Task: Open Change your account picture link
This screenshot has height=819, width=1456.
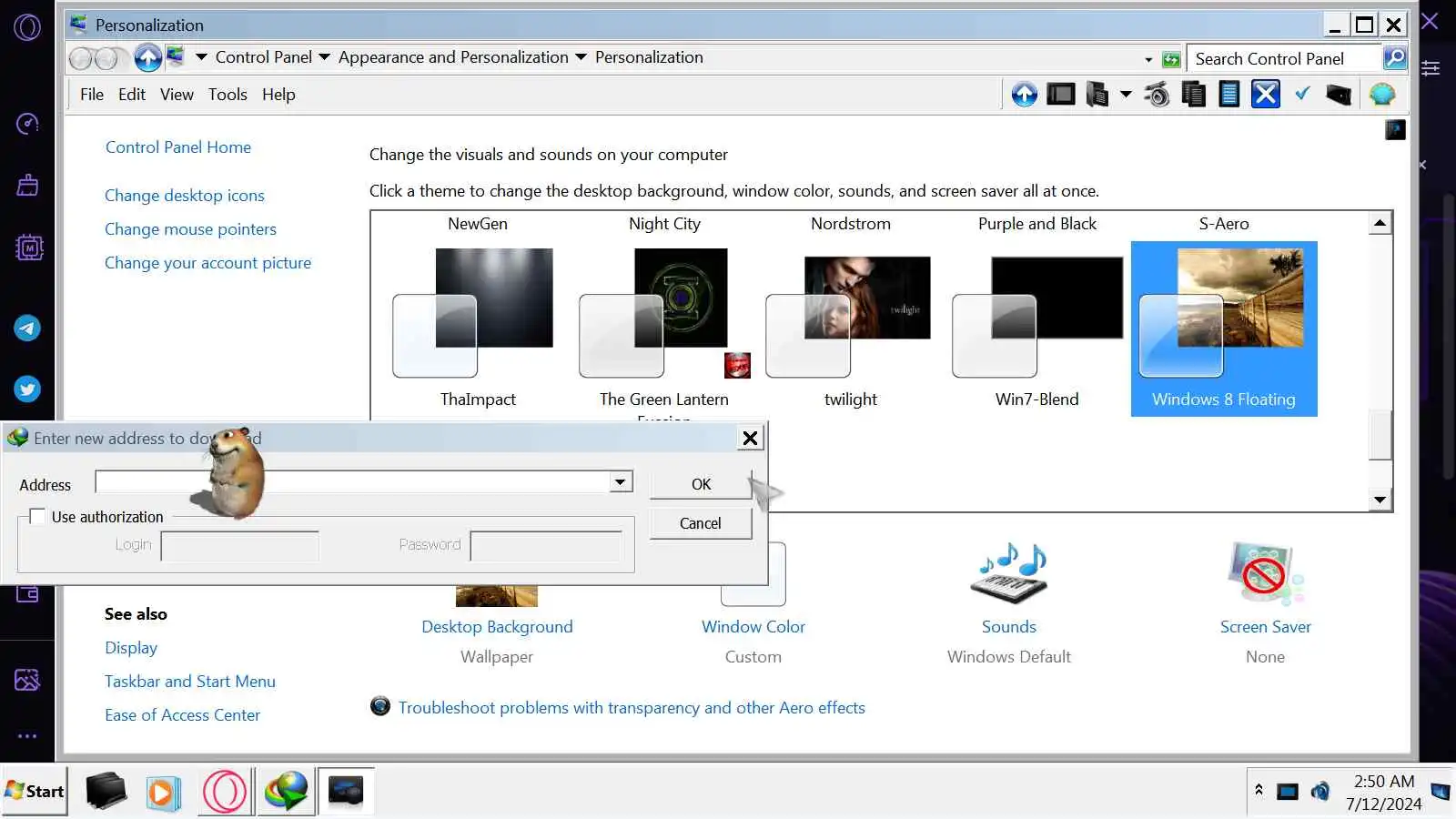Action: click(207, 263)
